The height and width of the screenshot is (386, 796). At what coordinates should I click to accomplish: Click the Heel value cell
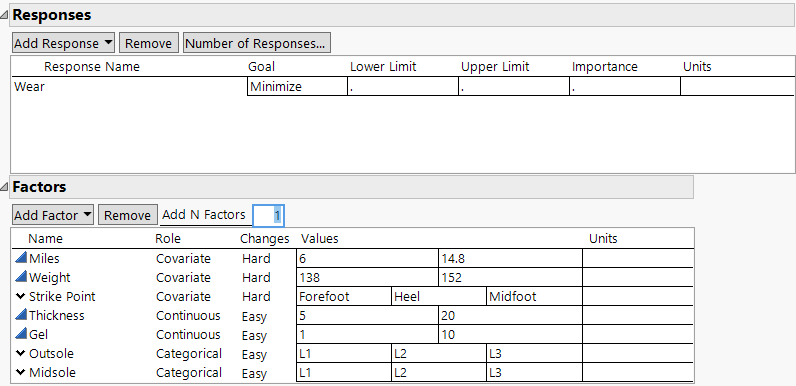[x=439, y=297]
